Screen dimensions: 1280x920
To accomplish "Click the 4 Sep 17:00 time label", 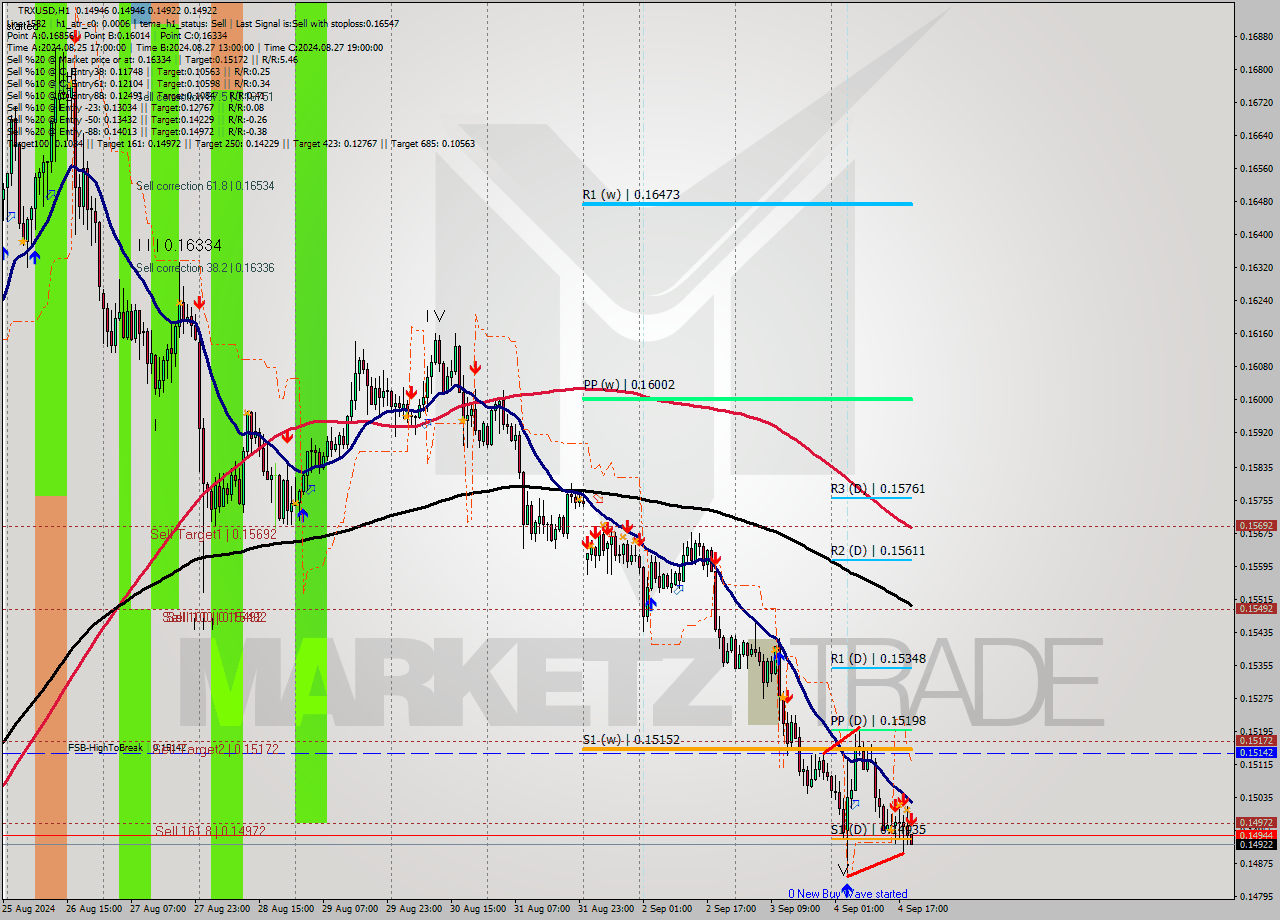I will click(x=922, y=909).
